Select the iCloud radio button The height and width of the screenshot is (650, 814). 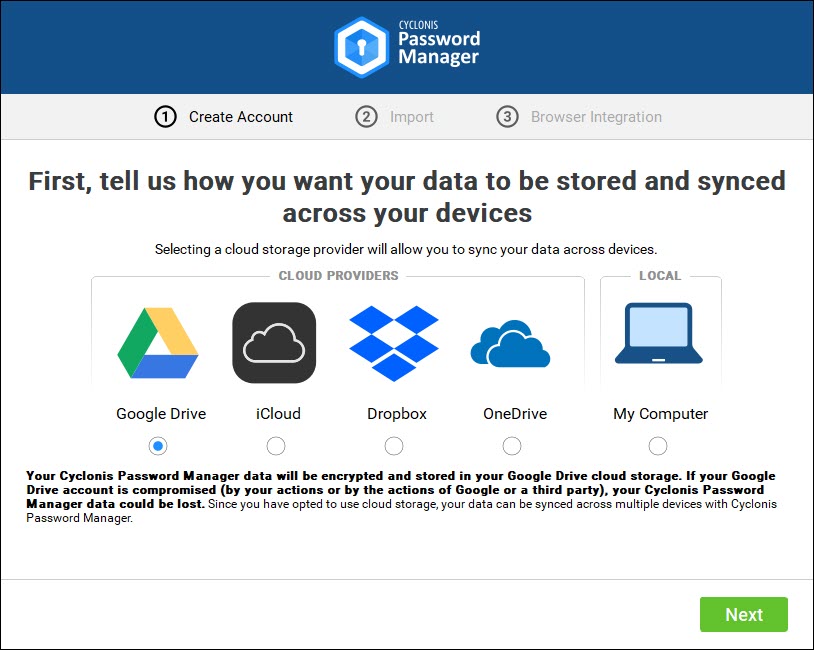[x=276, y=446]
